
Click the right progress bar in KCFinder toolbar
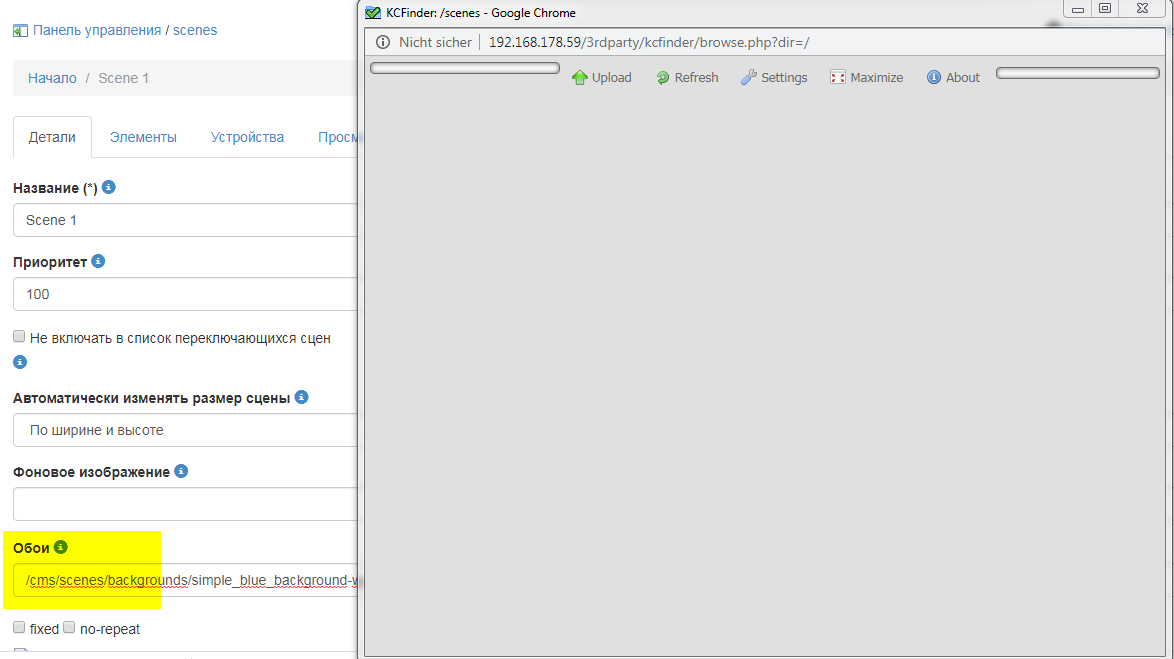1077,73
